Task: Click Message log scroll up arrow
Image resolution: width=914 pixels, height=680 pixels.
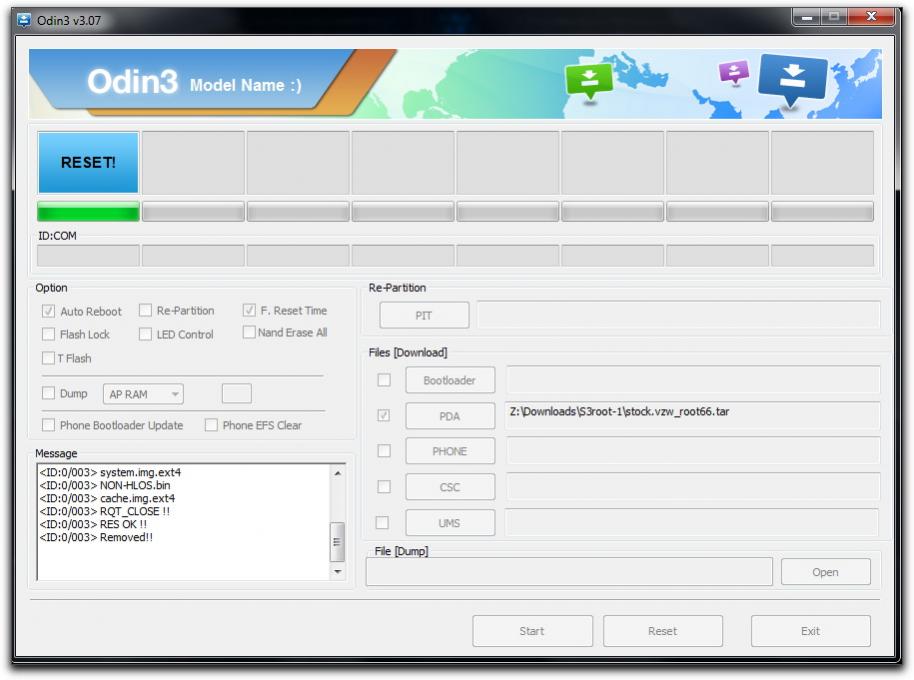Action: click(338, 473)
